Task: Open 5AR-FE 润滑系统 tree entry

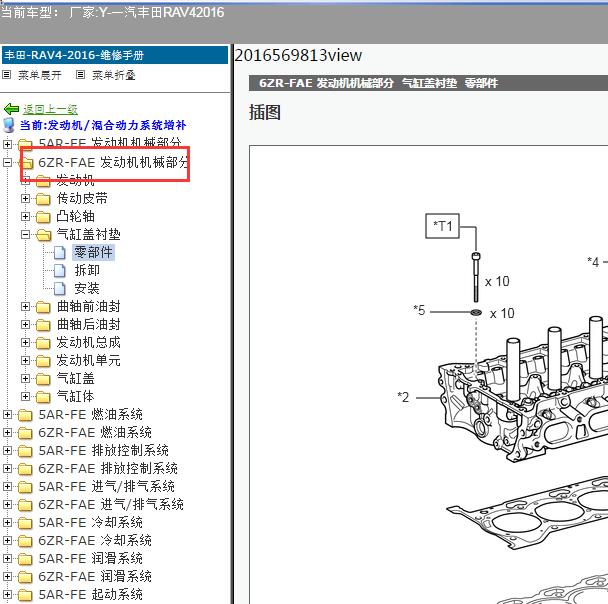Action: tap(90, 559)
